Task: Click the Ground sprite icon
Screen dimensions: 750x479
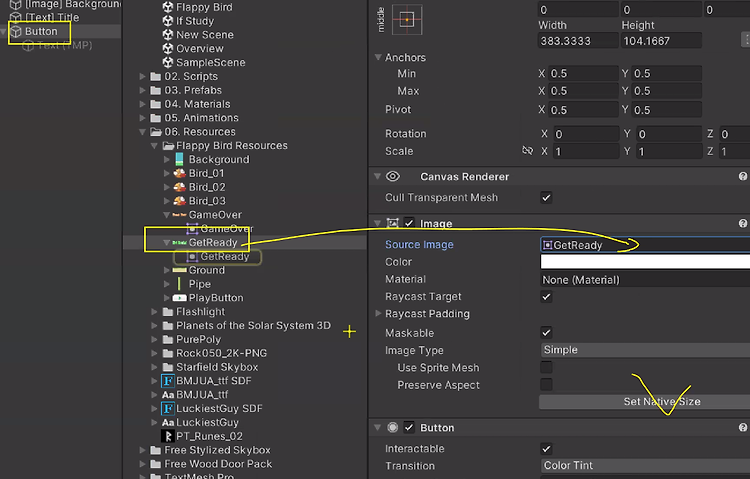Action: click(x=179, y=270)
